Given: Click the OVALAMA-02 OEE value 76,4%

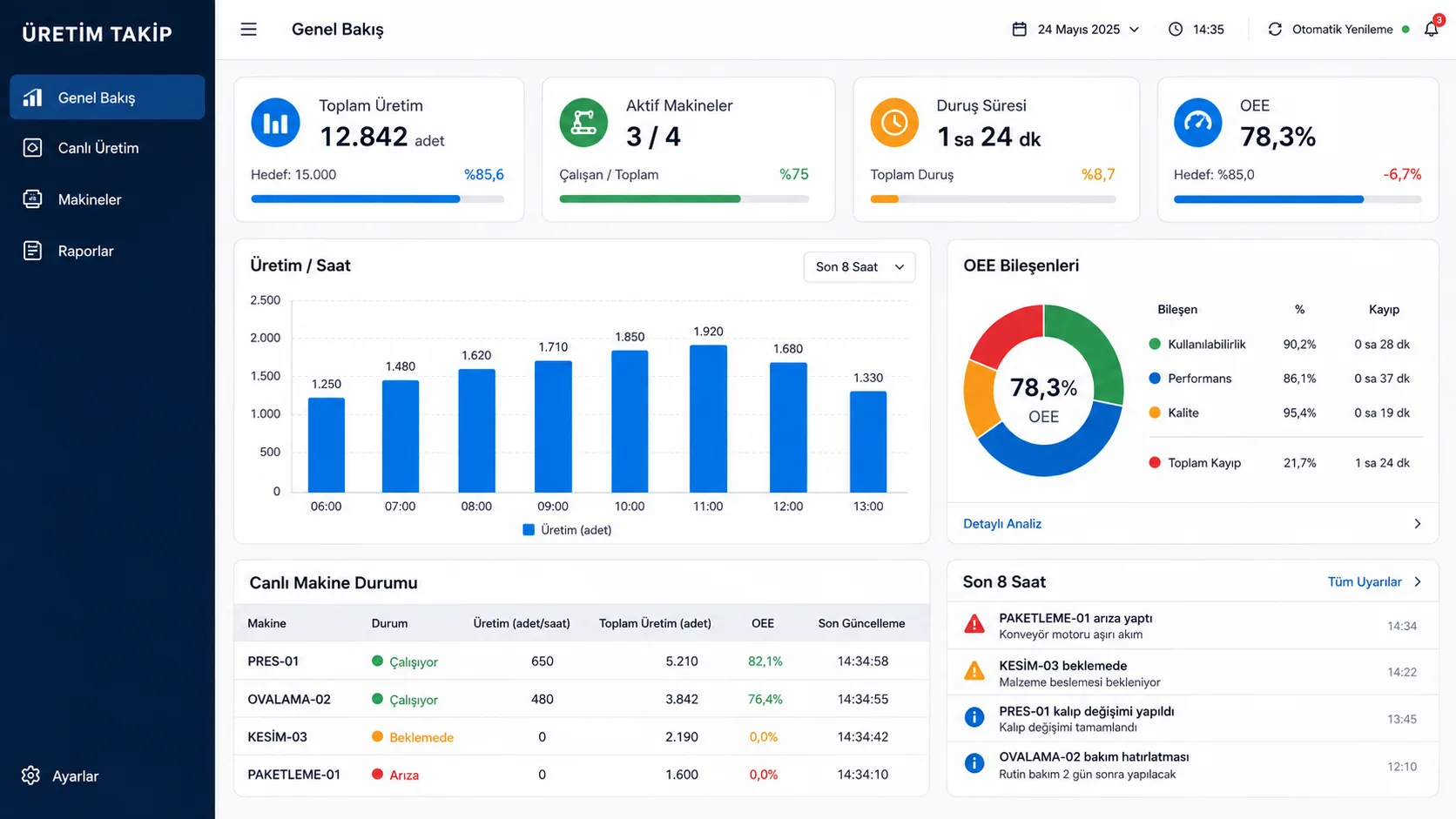Looking at the screenshot, I should click(x=765, y=699).
